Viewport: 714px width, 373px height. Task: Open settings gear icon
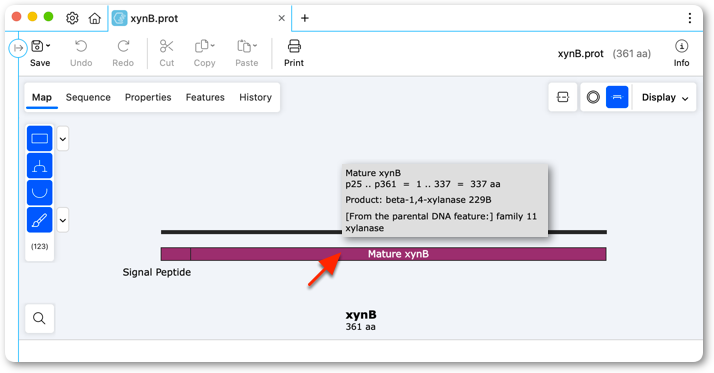click(72, 18)
